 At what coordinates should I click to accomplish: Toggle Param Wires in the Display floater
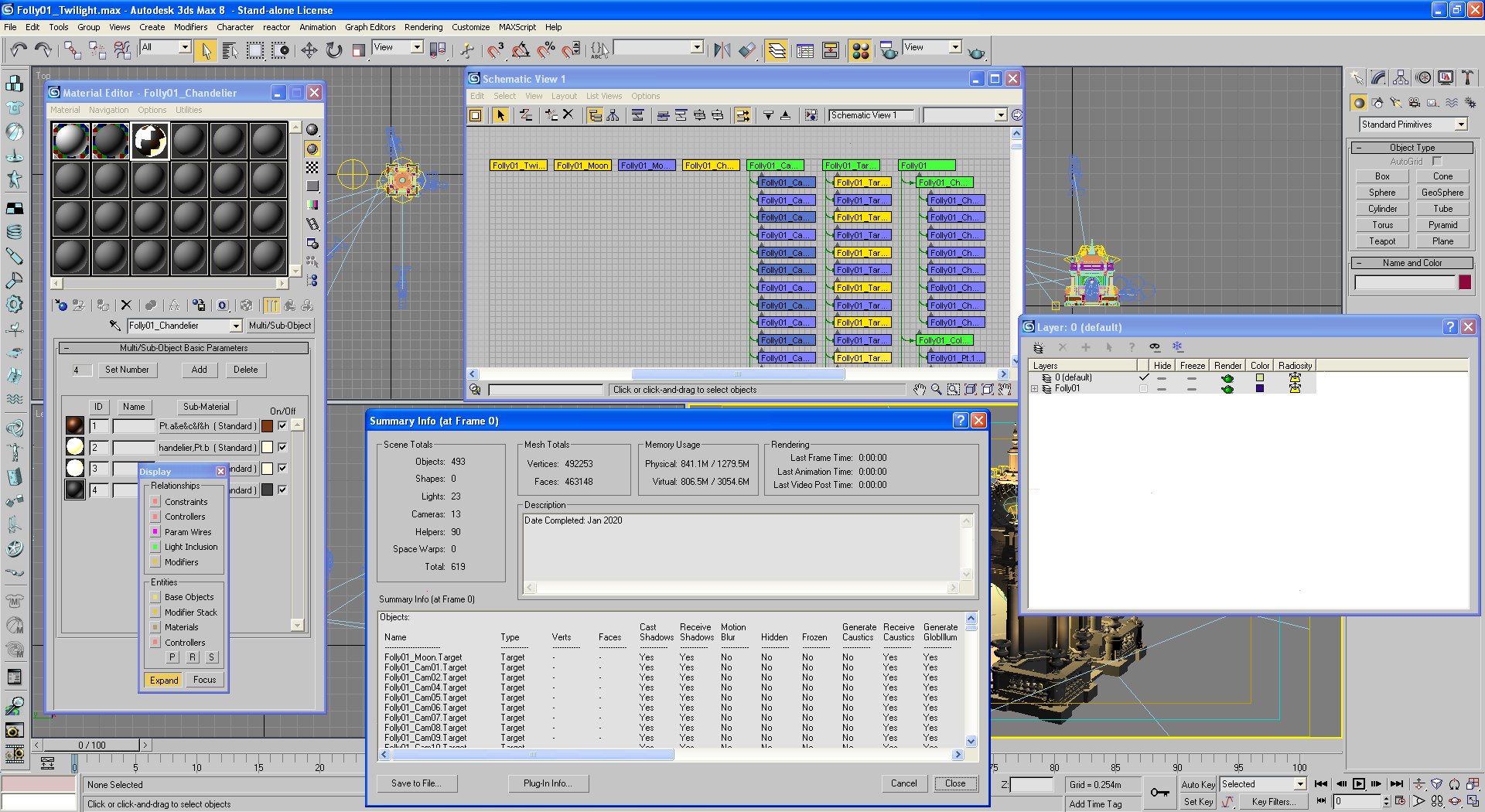coord(155,532)
